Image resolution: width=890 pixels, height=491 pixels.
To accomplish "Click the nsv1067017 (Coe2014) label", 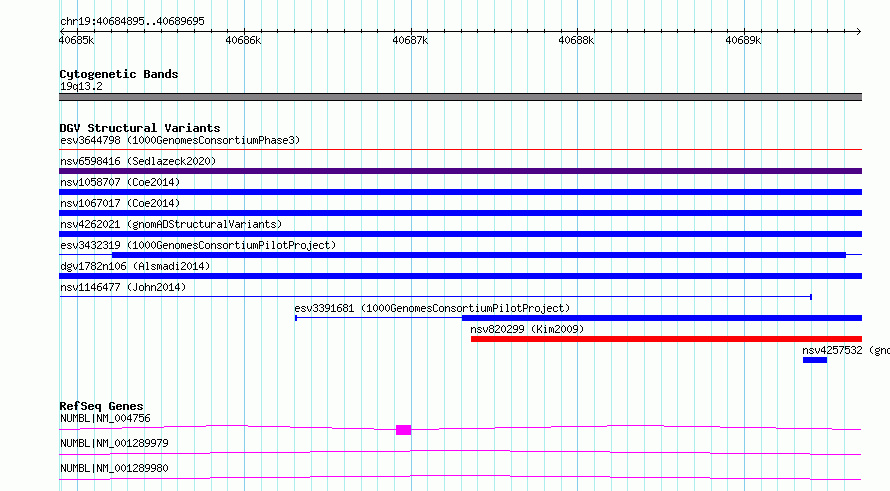I will (120, 203).
